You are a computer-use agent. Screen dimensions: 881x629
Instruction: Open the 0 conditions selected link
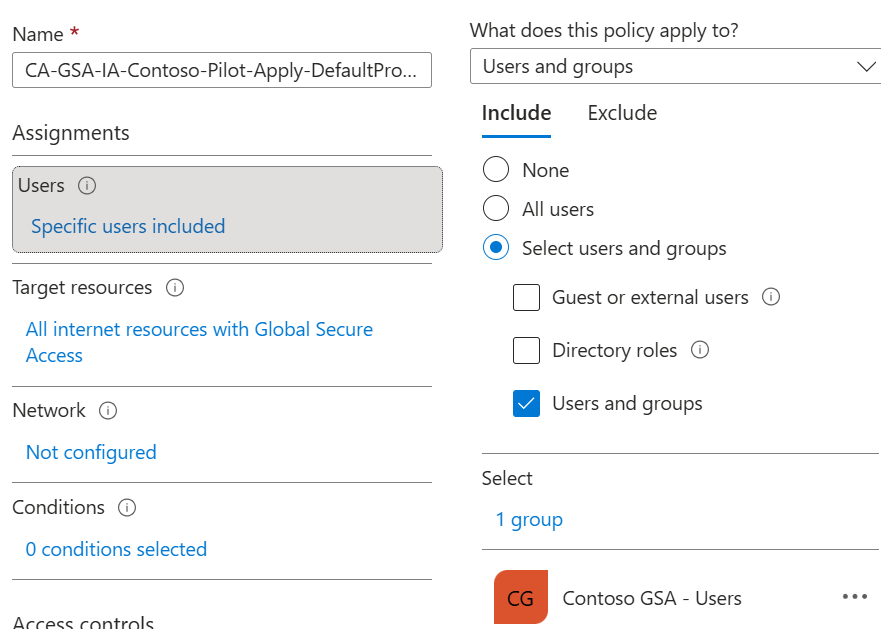point(116,549)
